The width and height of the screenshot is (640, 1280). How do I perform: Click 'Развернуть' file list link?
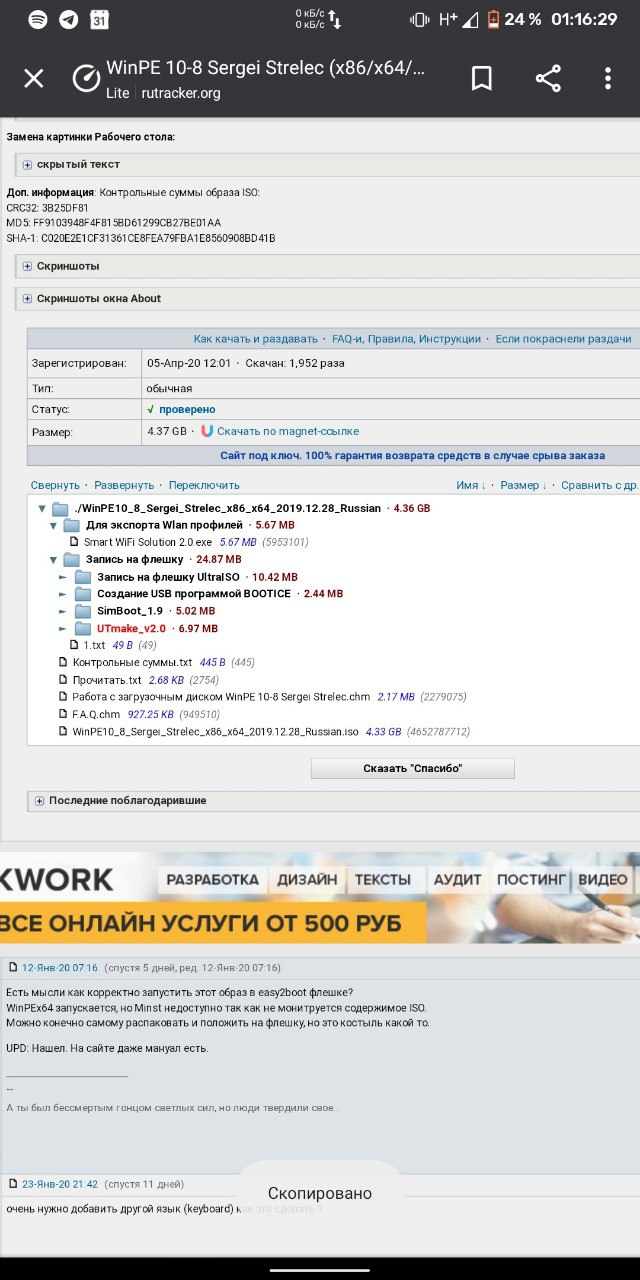124,485
